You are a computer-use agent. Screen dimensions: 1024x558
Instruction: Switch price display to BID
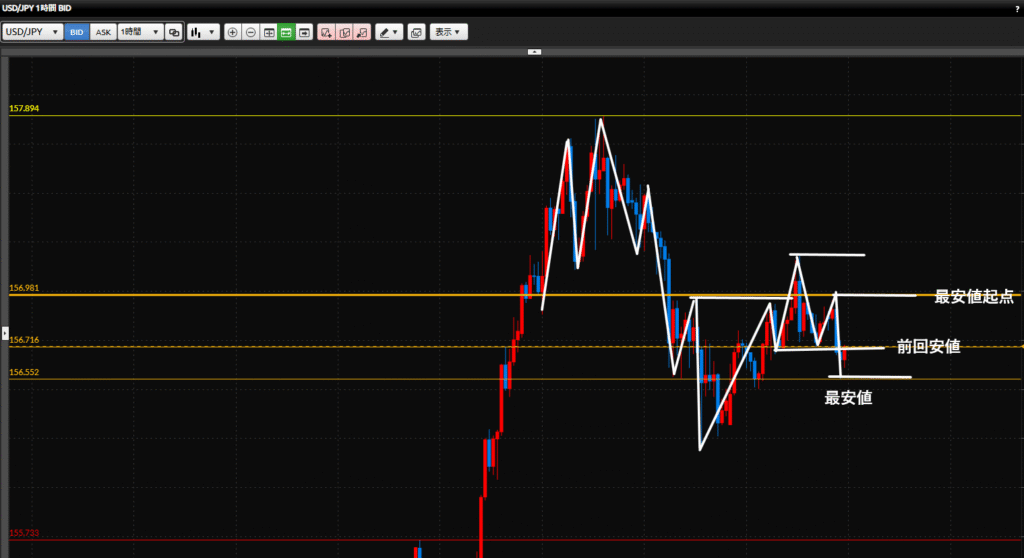(77, 32)
